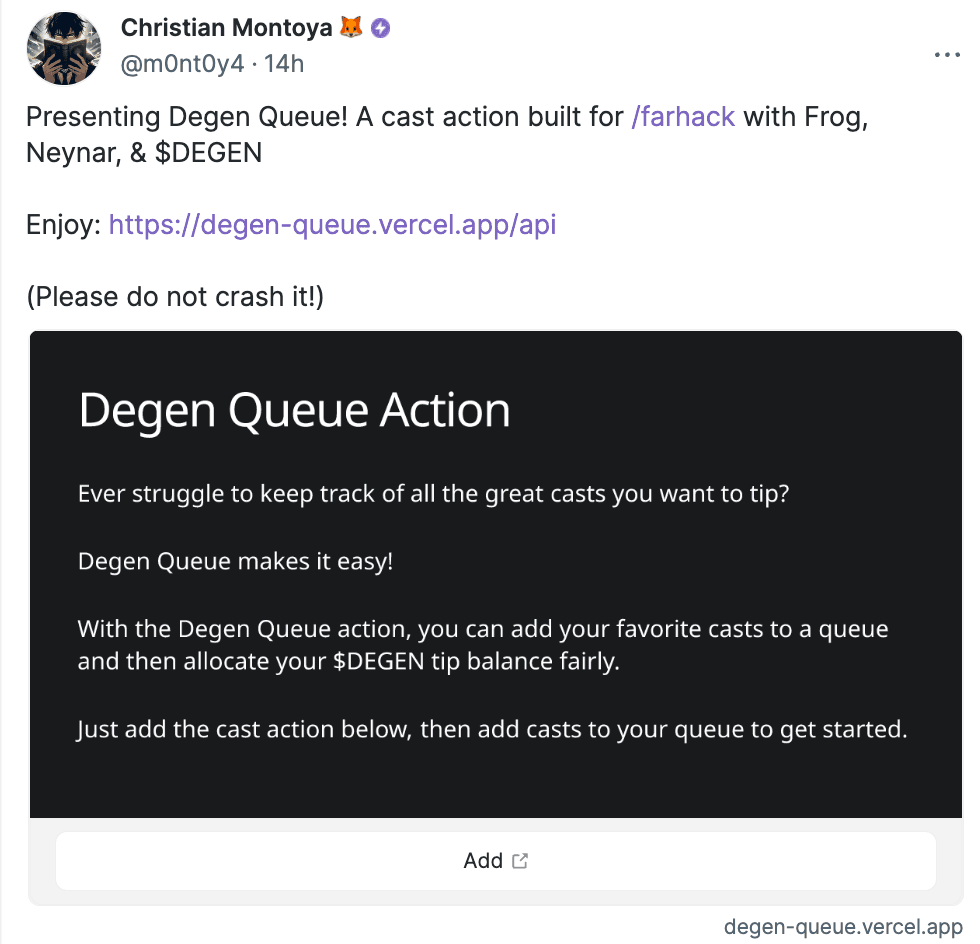The image size is (980, 944).
Task: Click the Degen Queue Action heading
Action: (x=294, y=410)
